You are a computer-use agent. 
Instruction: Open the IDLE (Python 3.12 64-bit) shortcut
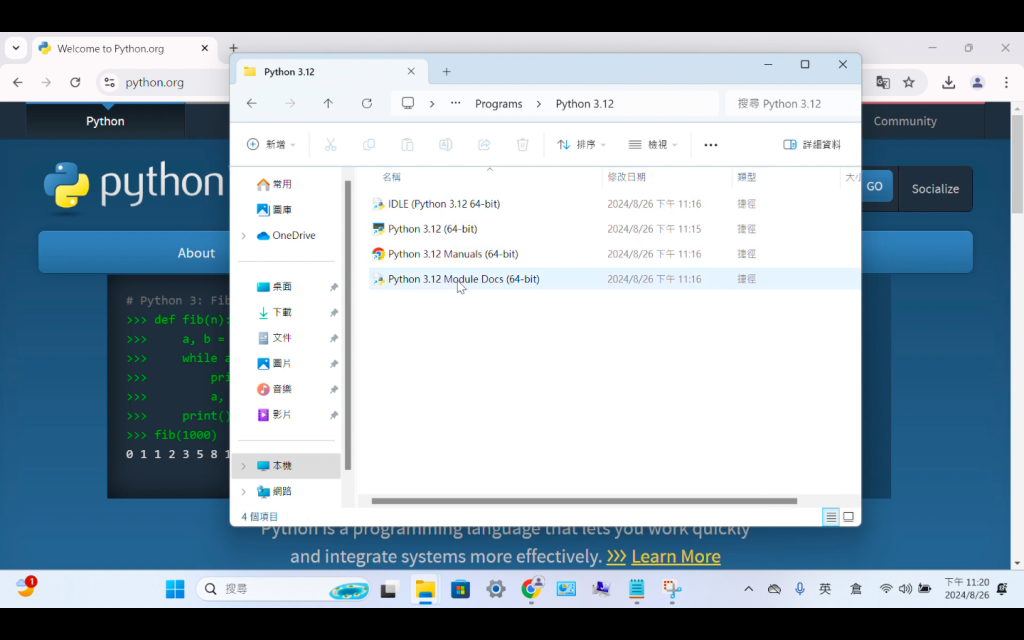click(444, 204)
